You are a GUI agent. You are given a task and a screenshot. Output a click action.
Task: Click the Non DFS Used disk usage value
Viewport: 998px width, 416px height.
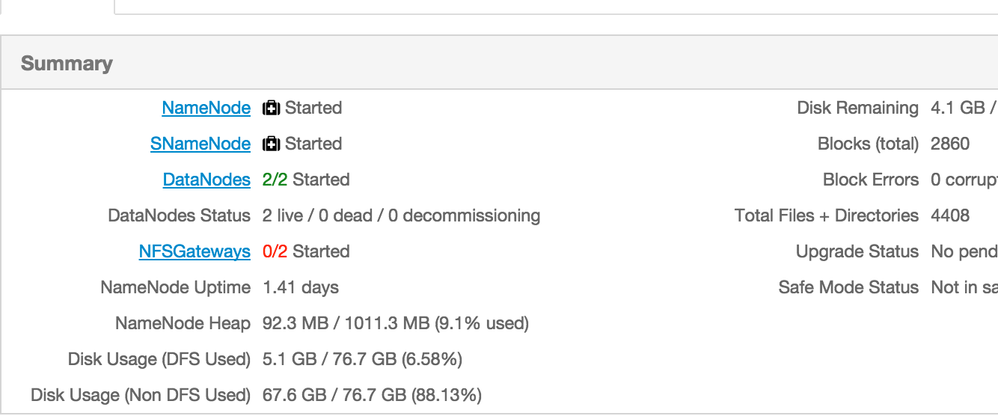372,395
